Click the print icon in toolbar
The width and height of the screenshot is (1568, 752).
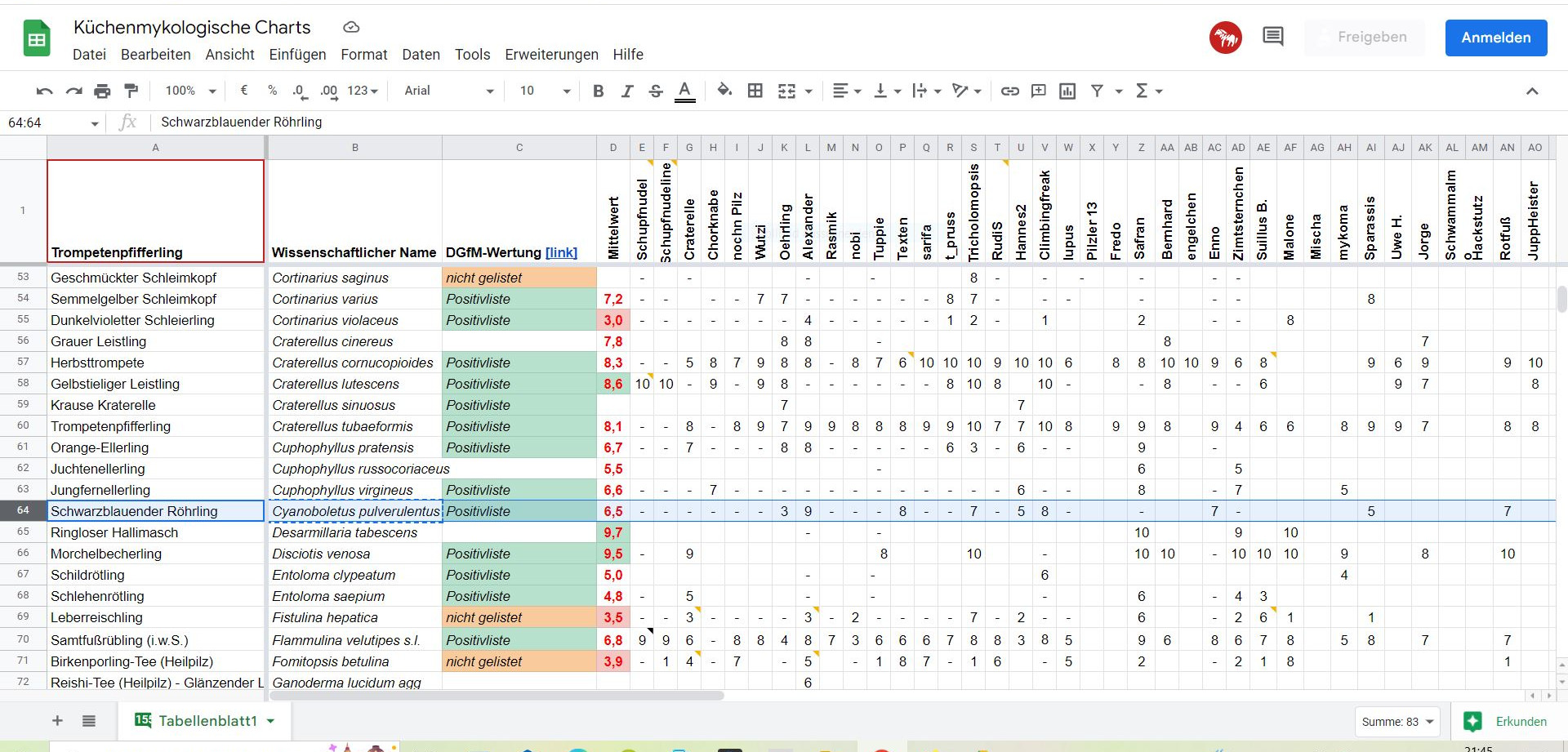click(102, 91)
